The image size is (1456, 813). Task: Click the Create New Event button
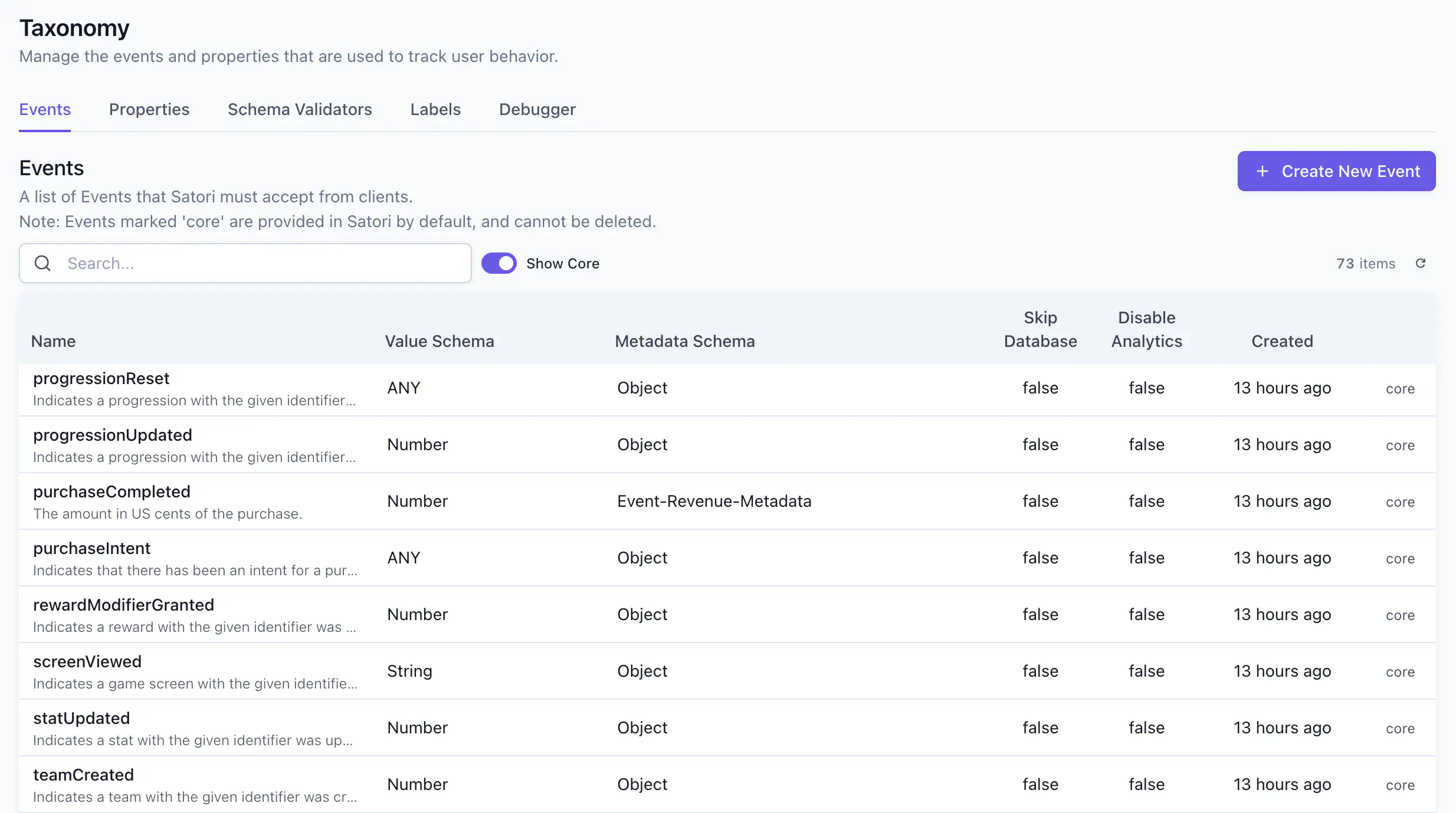[1336, 171]
